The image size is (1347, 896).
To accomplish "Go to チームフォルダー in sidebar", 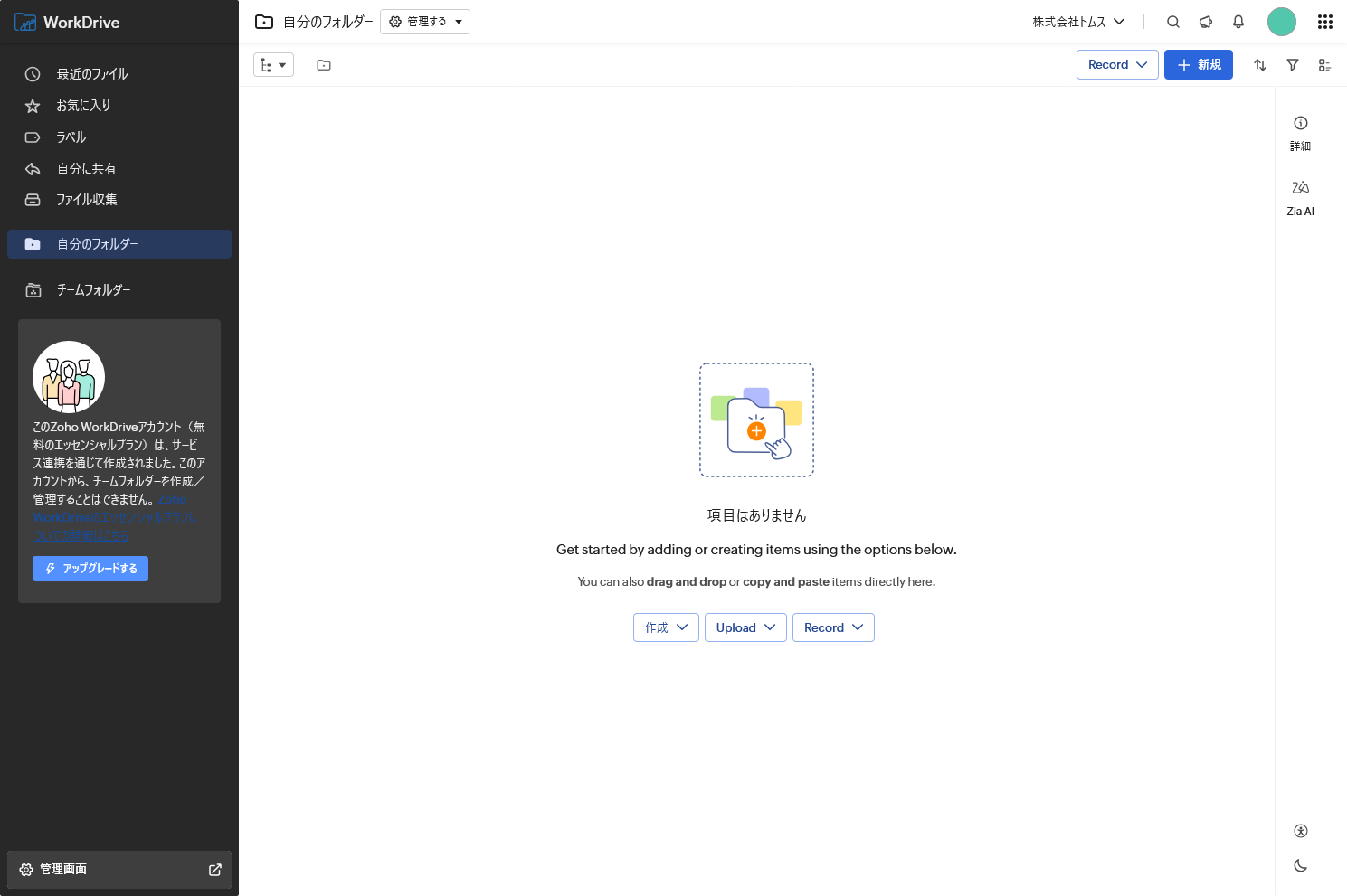I will pos(93,290).
